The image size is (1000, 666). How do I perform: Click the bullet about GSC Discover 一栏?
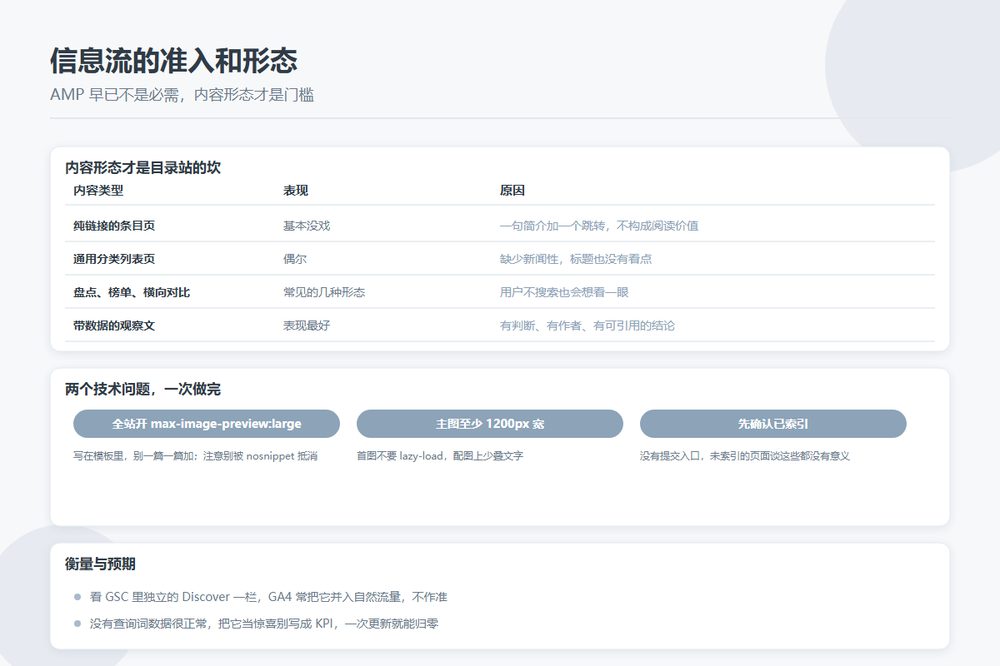pos(268,597)
